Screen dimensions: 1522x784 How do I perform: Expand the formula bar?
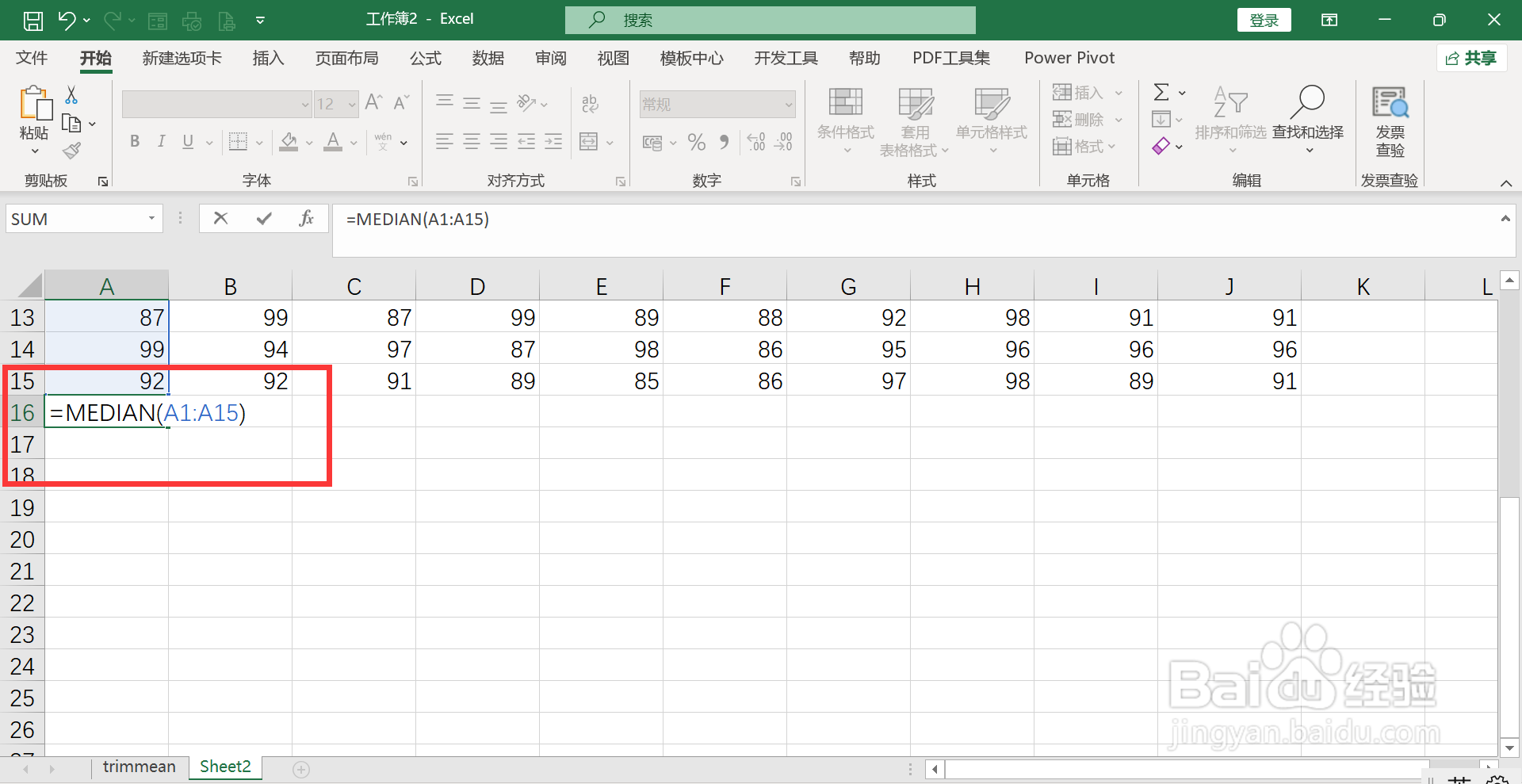tap(1505, 219)
